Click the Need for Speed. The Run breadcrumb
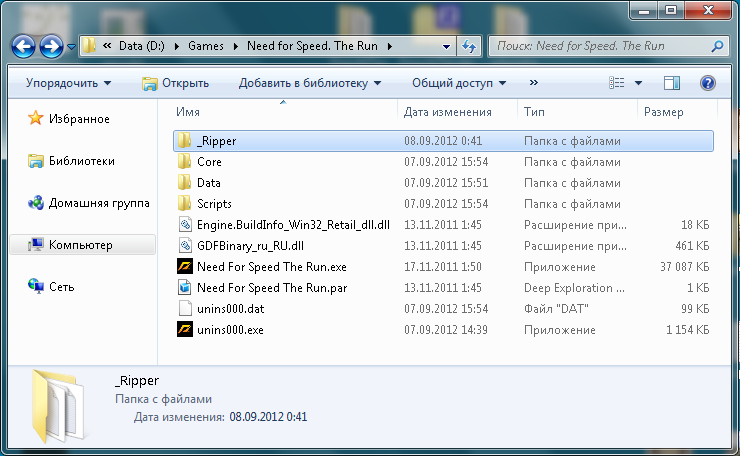The width and height of the screenshot is (740, 456). coord(312,46)
